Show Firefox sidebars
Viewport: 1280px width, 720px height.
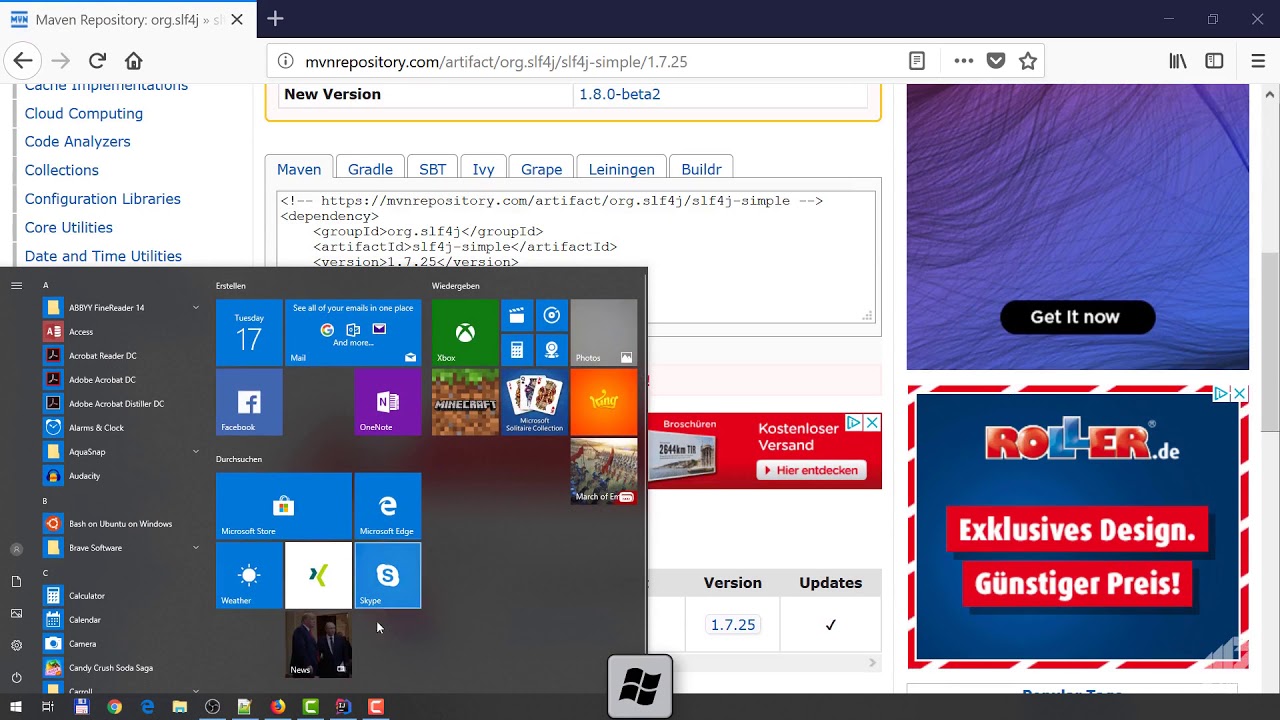click(x=1214, y=61)
